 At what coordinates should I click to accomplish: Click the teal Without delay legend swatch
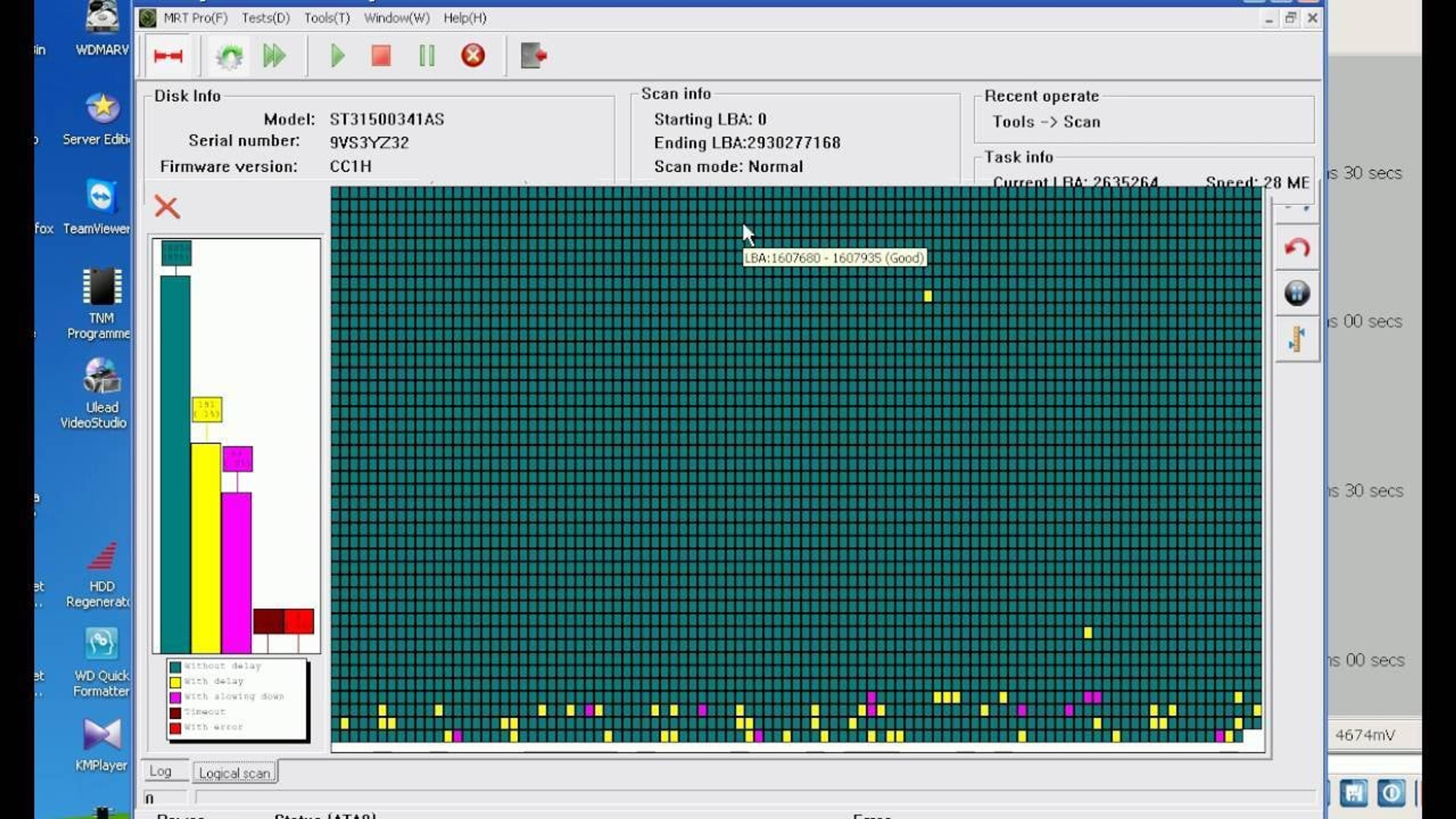click(175, 667)
